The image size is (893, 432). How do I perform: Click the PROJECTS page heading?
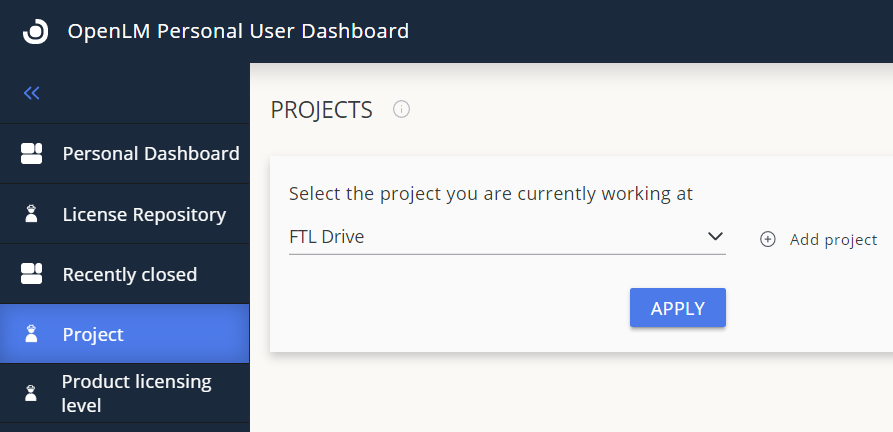coord(322,110)
